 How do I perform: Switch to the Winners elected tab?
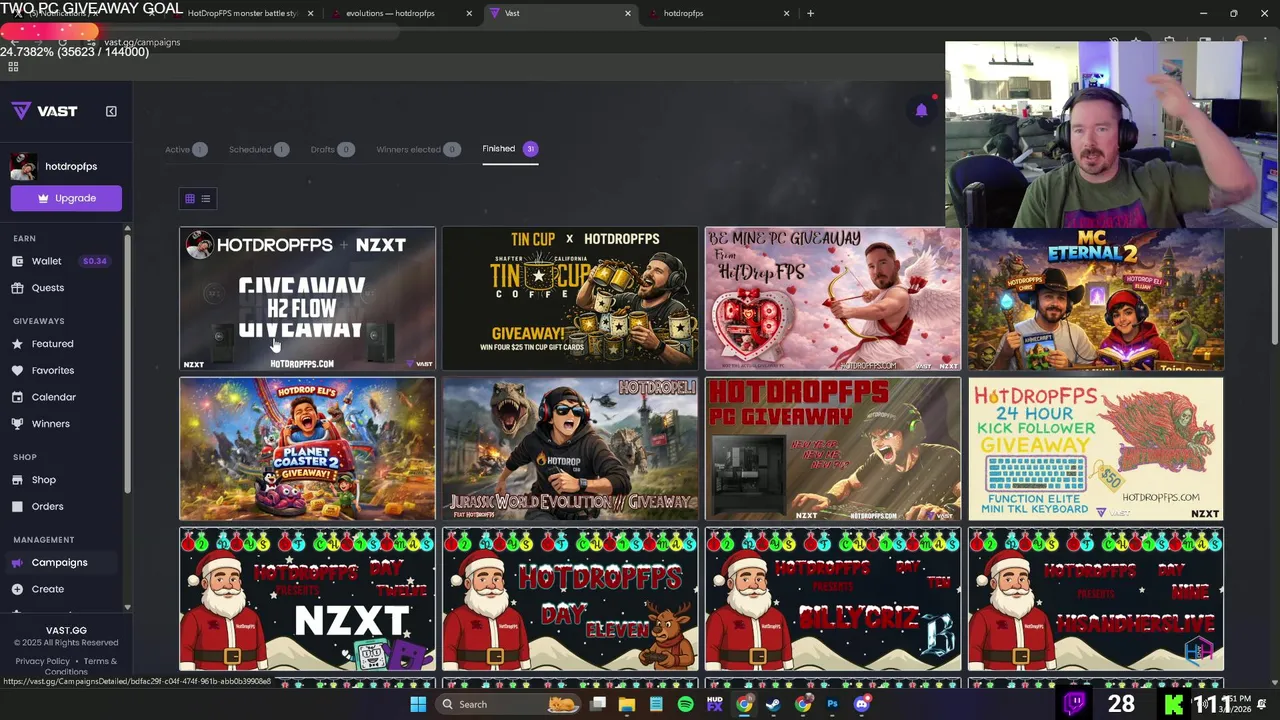tap(418, 149)
